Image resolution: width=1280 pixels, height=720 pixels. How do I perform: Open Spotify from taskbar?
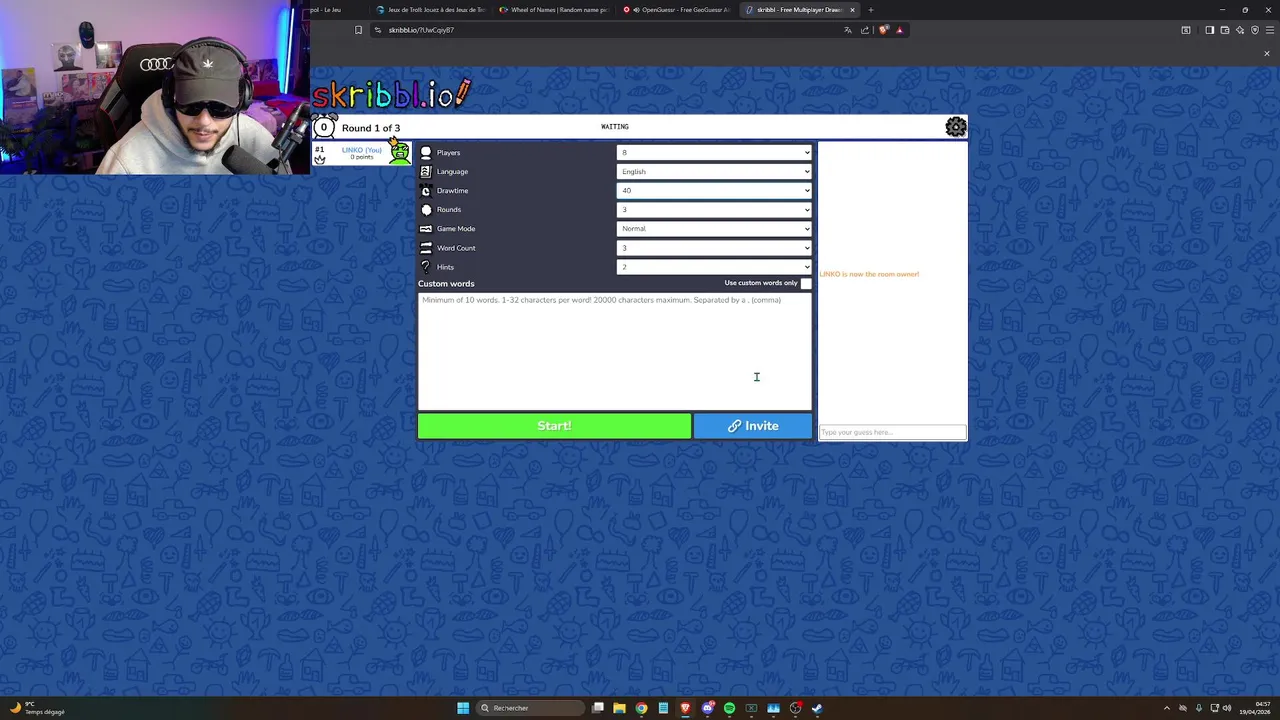pos(729,708)
